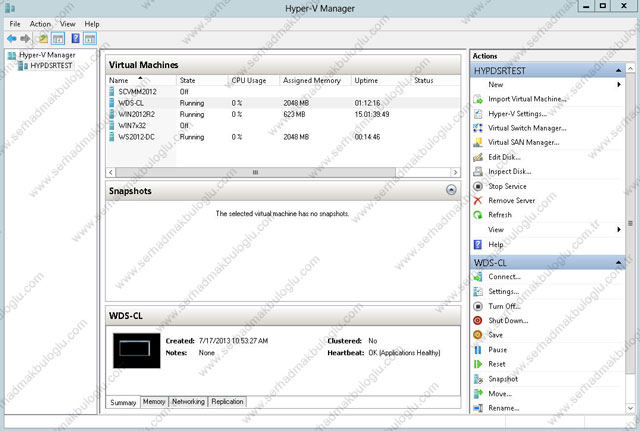Click the VM list horizontal scrollbar left arrow
The width and height of the screenshot is (640, 431).
tap(111, 172)
